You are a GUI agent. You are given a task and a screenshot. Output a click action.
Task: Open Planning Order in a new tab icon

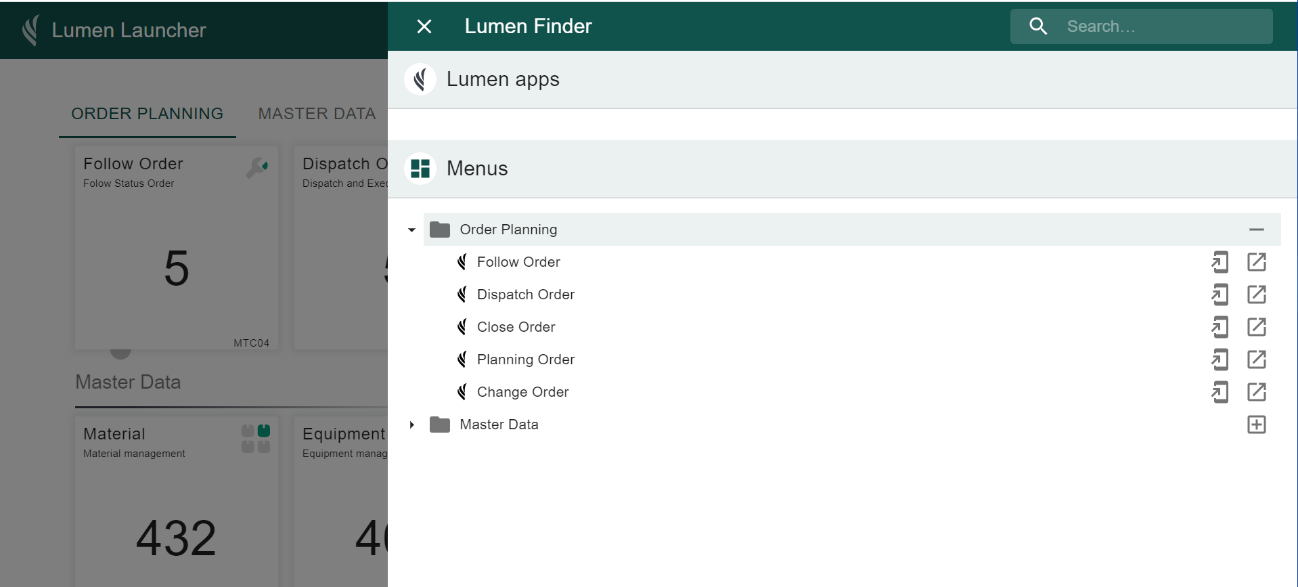click(1256, 360)
